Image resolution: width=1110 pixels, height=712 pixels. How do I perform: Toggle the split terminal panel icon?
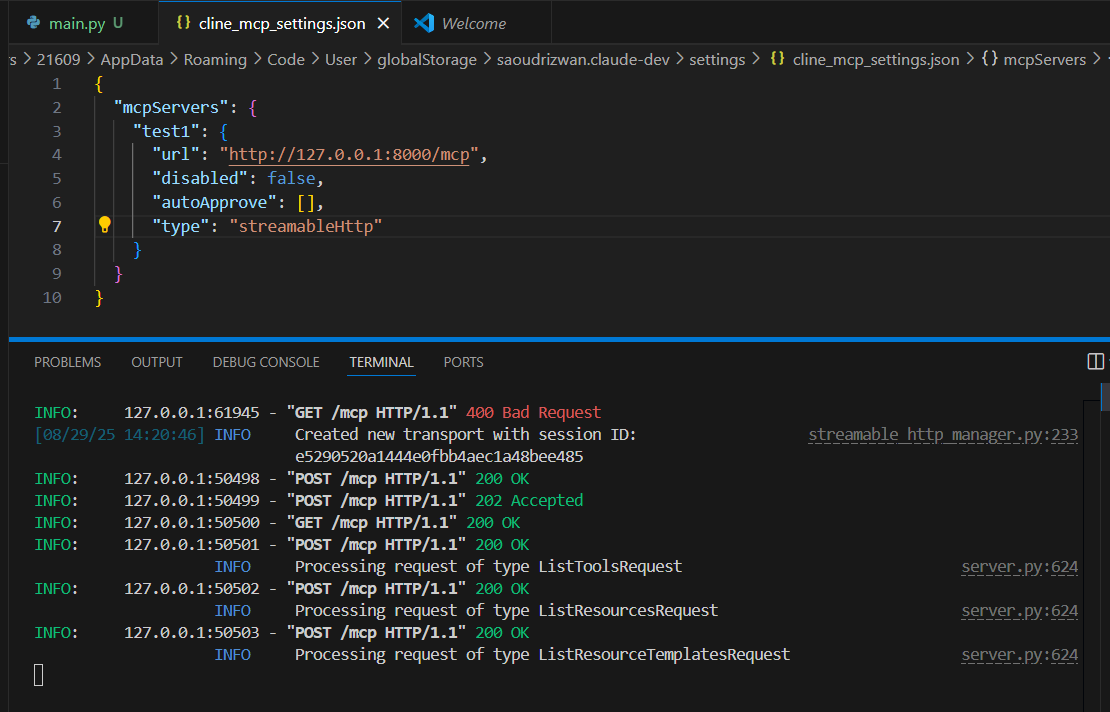pos(1095,362)
